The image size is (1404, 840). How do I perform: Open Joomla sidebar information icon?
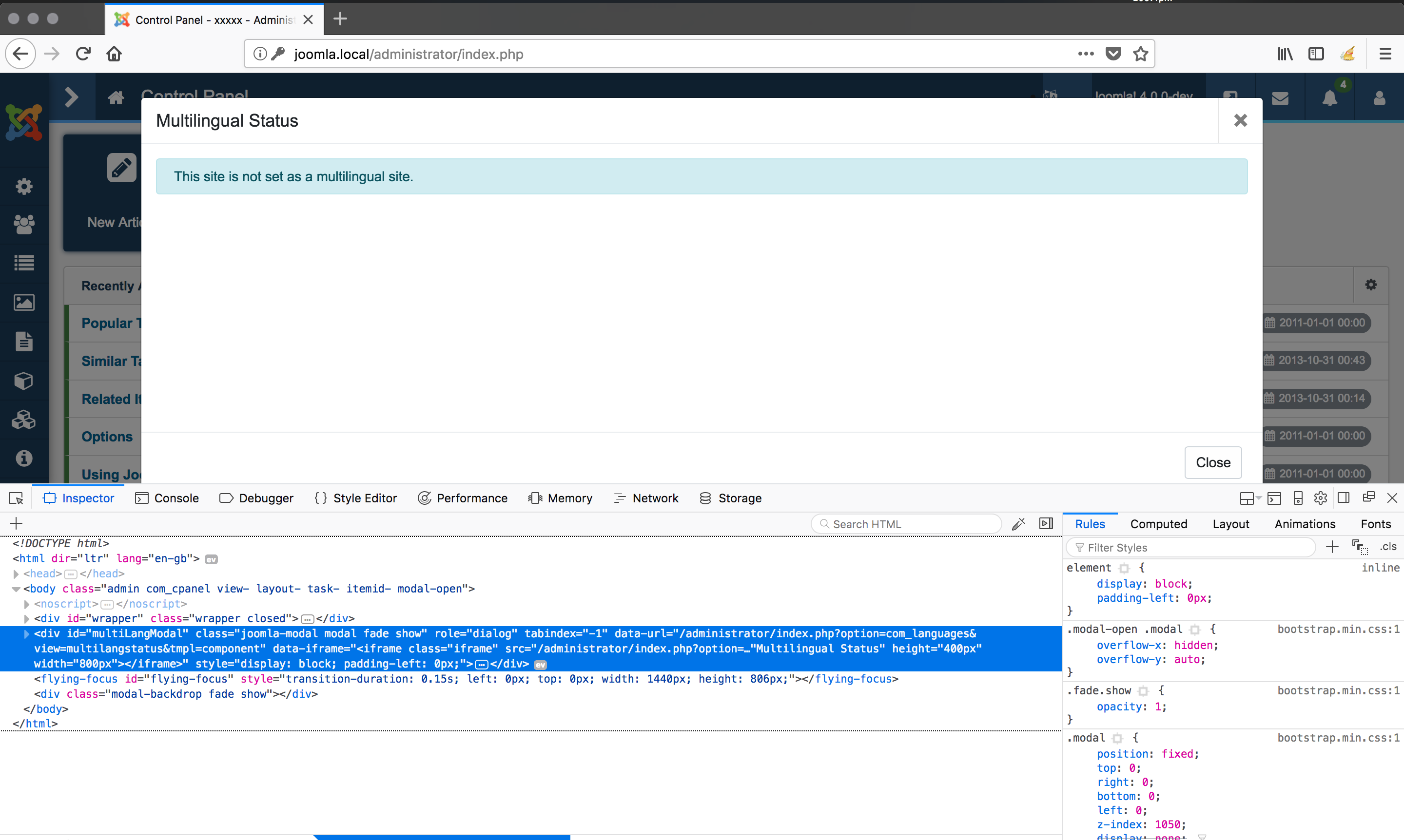tap(24, 458)
